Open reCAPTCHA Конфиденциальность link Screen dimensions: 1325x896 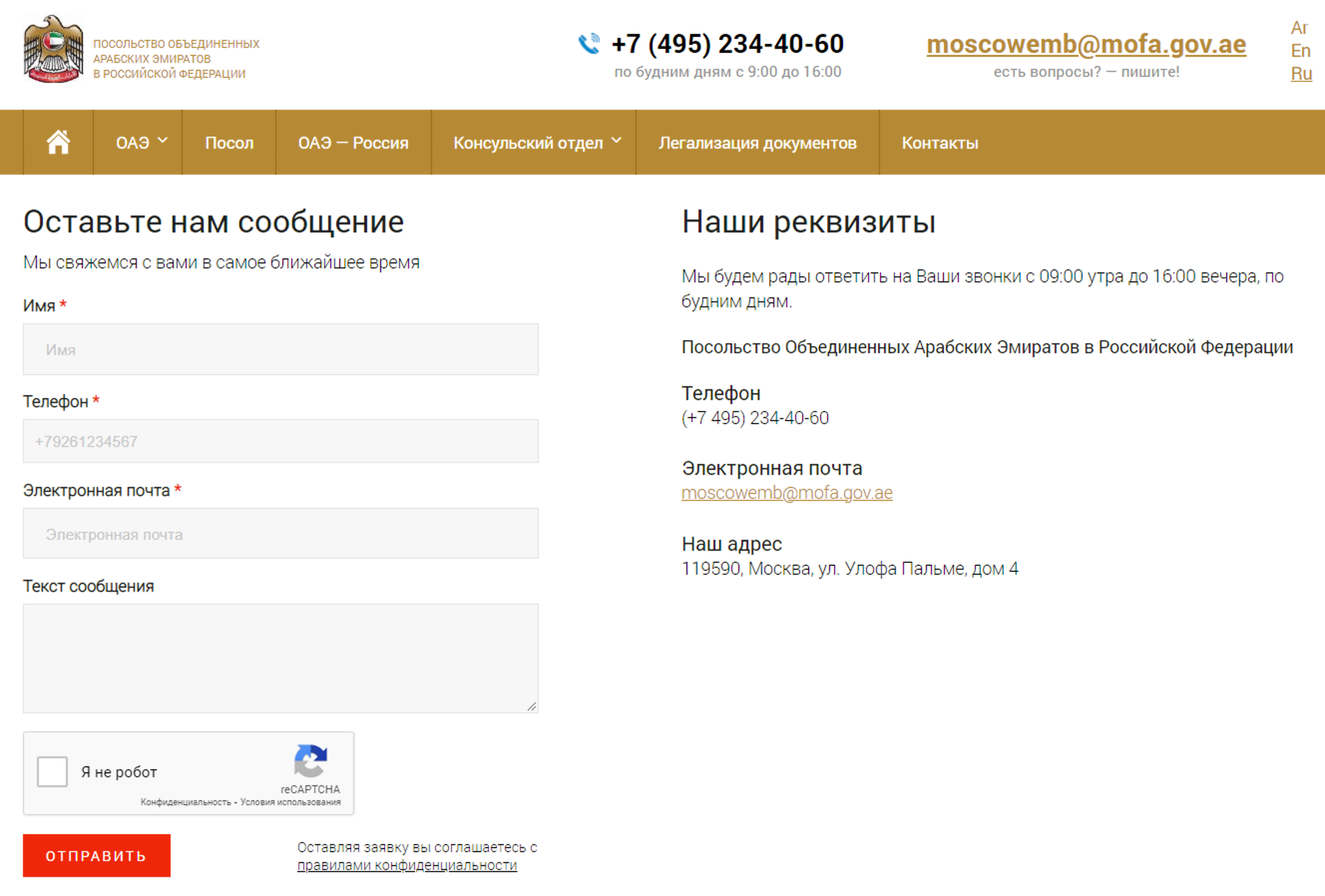click(185, 802)
